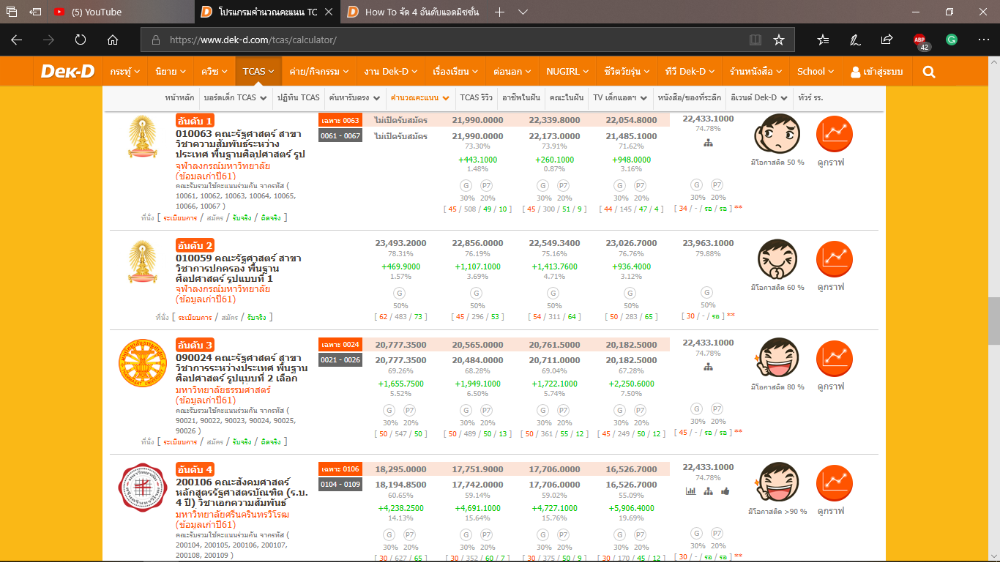Click the เข้าสู่ระบบ login link

[x=876, y=72]
